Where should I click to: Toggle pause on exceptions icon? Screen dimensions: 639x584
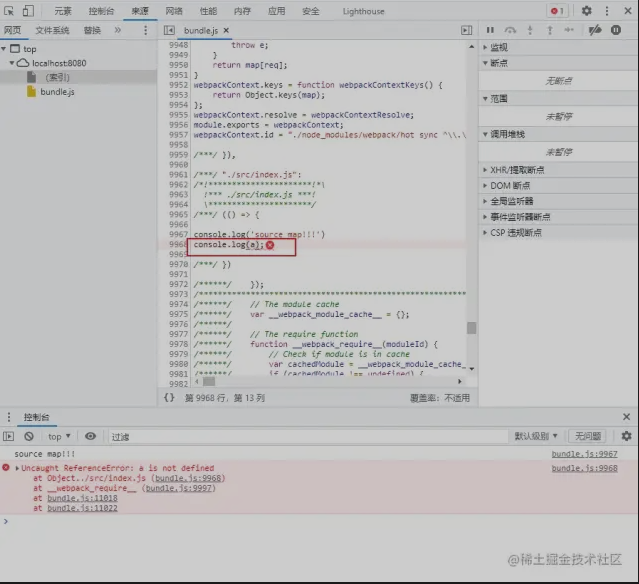click(x=616, y=30)
